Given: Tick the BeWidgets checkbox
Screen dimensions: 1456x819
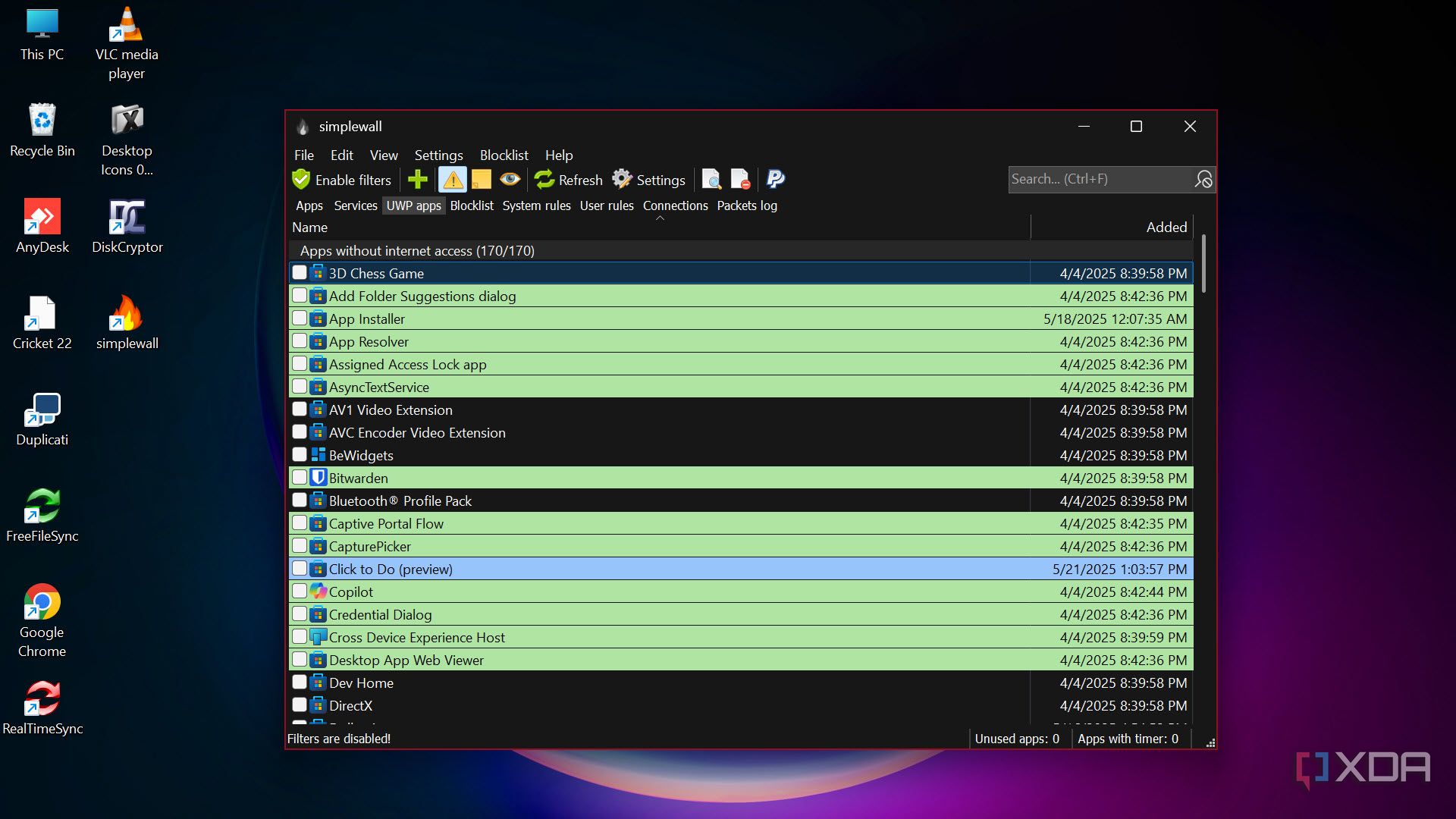Looking at the screenshot, I should [300, 454].
